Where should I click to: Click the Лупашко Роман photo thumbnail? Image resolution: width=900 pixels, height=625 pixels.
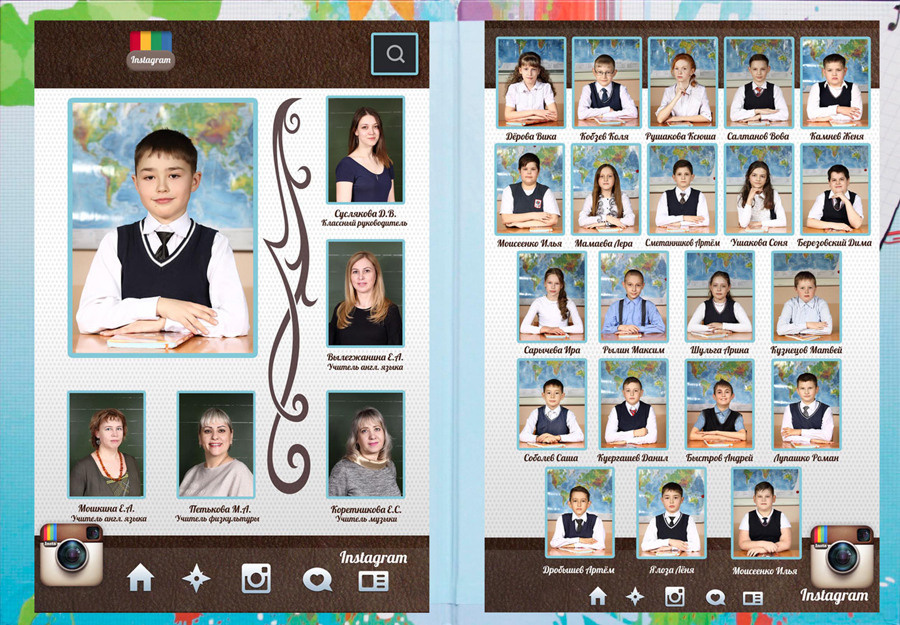coord(806,404)
